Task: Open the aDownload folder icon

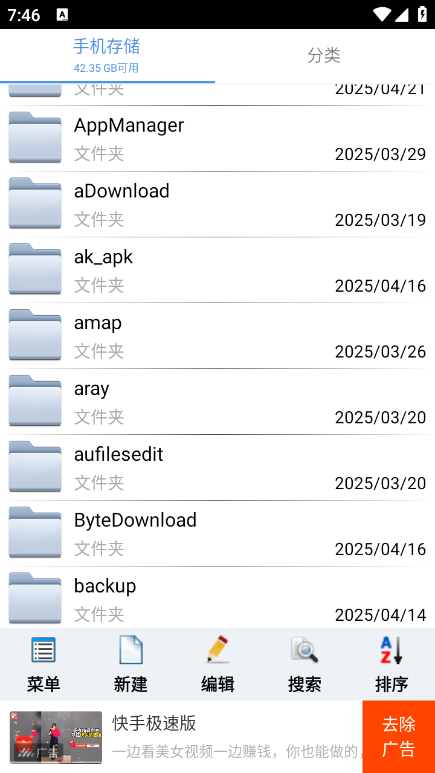Action: click(35, 203)
